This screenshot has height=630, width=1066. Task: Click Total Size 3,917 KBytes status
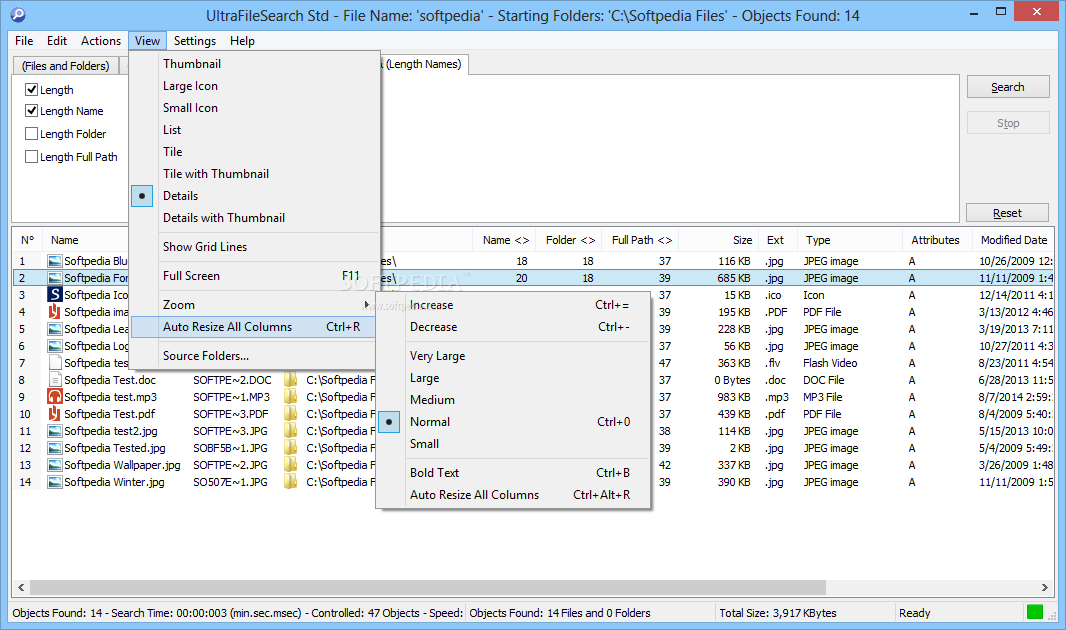coord(778,613)
